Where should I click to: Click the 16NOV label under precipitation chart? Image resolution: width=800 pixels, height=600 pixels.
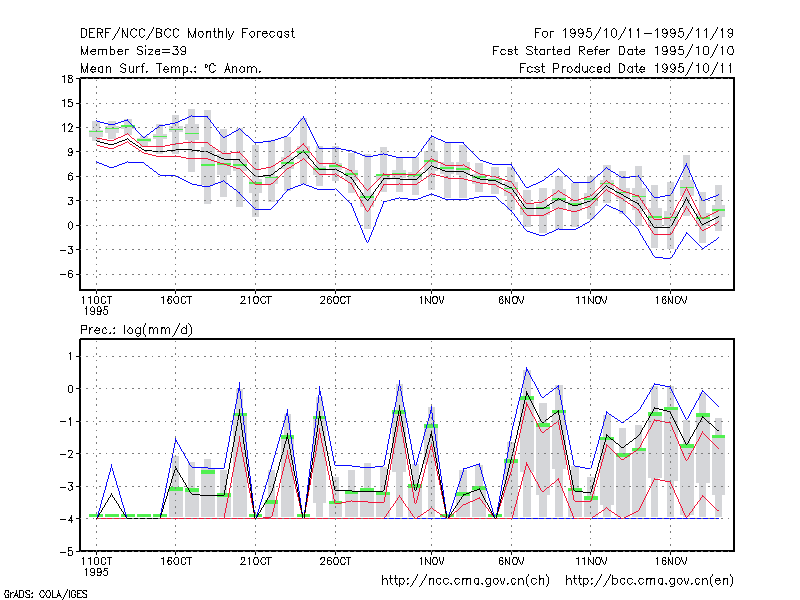point(670,562)
